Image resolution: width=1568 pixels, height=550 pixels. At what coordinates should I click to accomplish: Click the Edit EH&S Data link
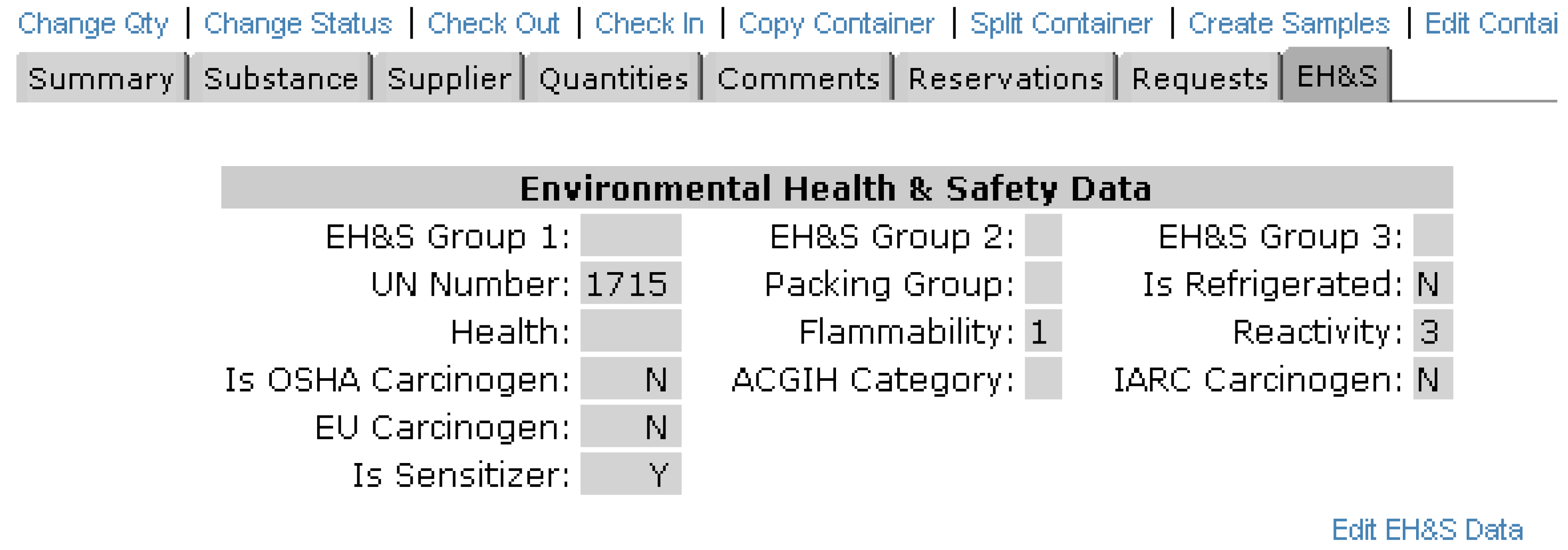click(1427, 529)
